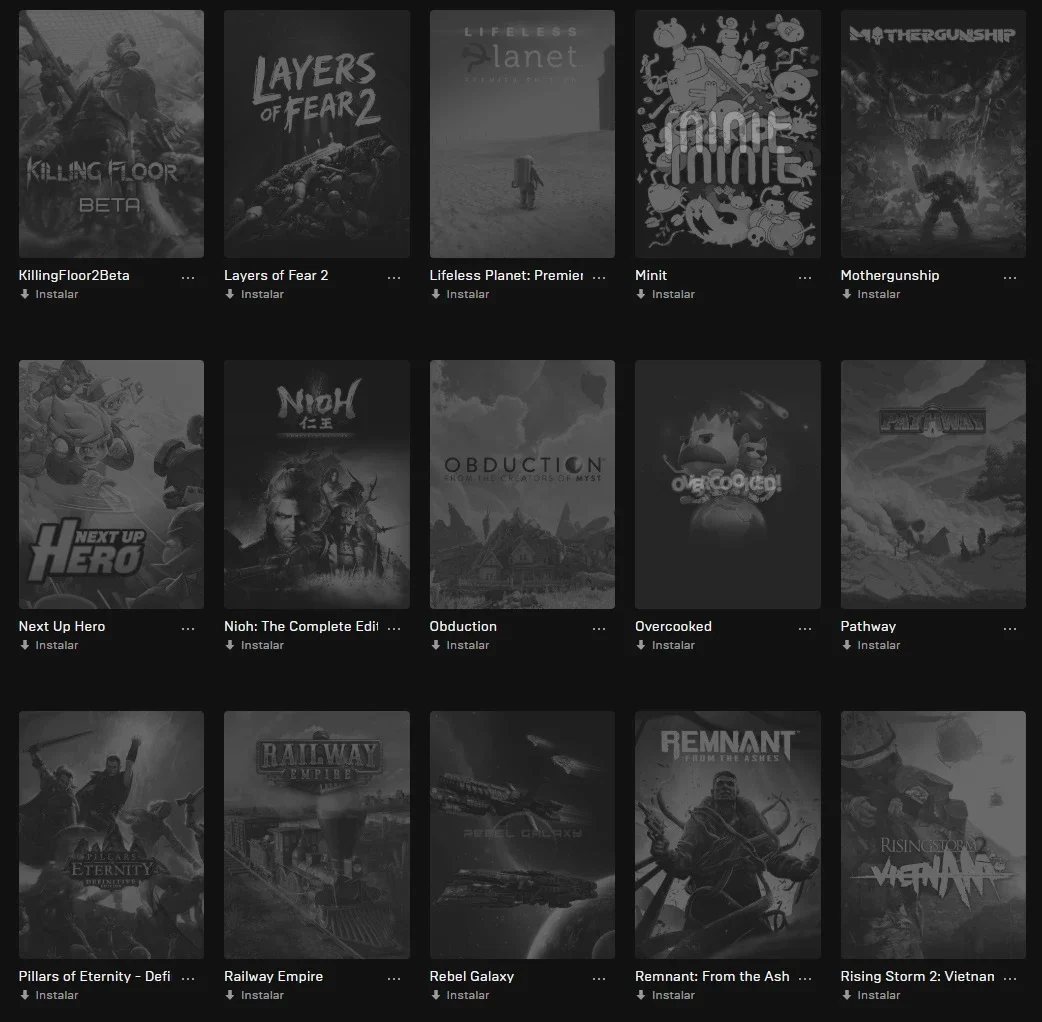
Task: Open the three-dot menu for Pathway
Action: [x=1010, y=628]
